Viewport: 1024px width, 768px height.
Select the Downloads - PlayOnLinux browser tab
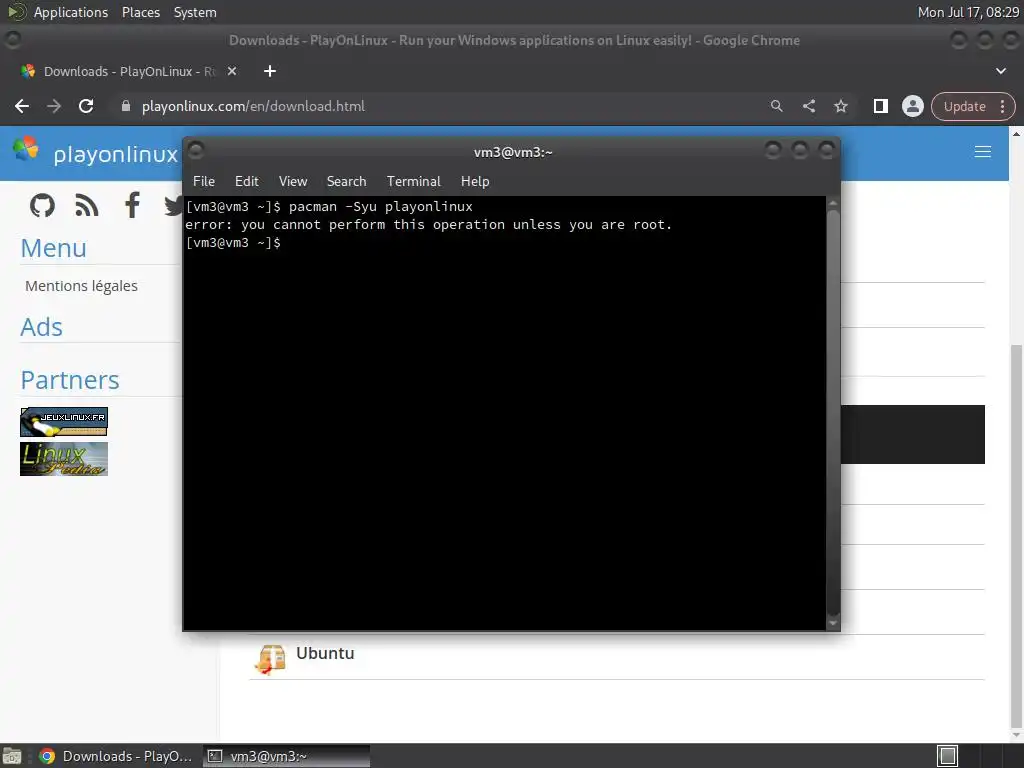click(x=129, y=71)
